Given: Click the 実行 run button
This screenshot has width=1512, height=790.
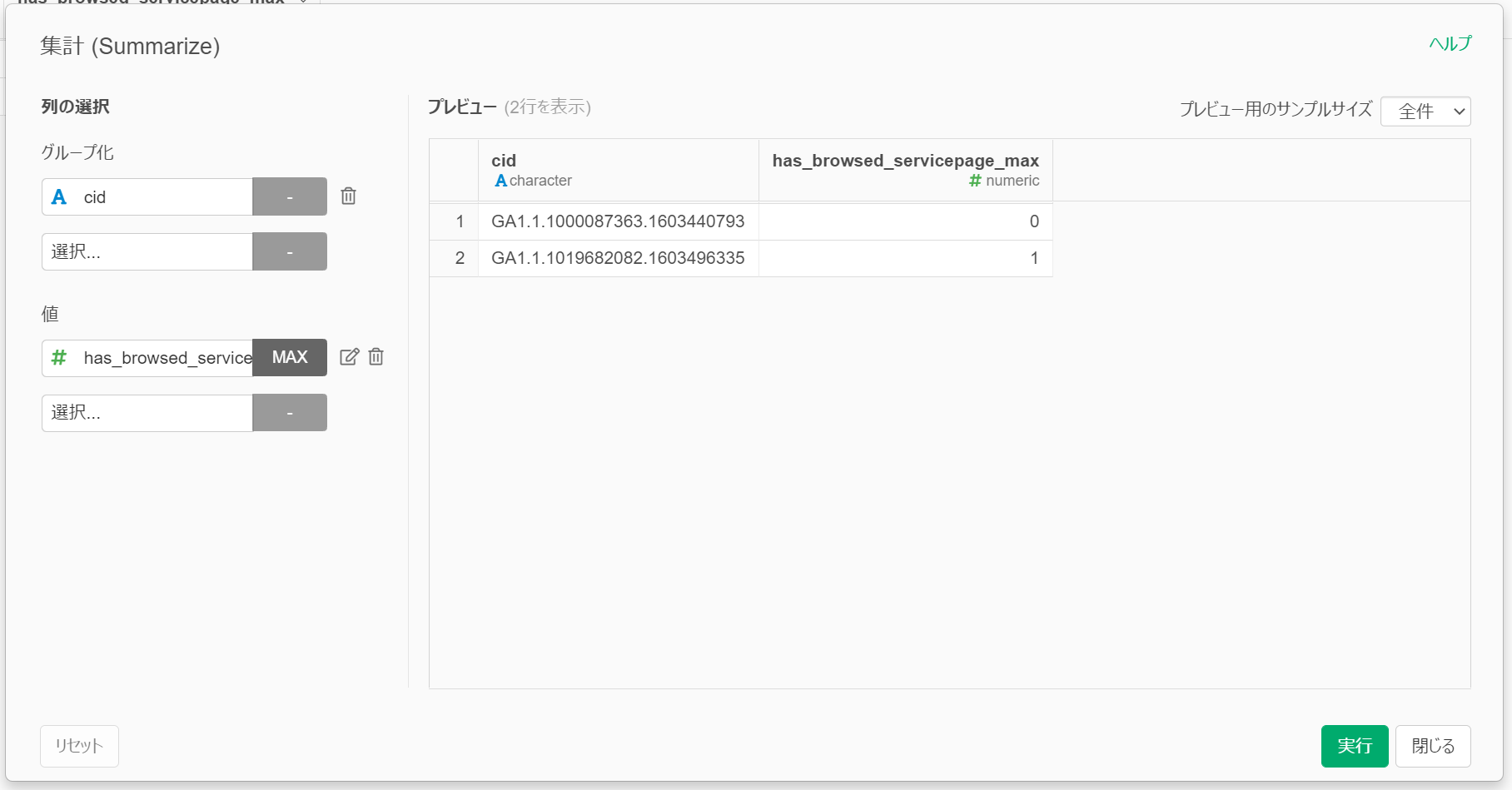Looking at the screenshot, I should (x=1354, y=746).
